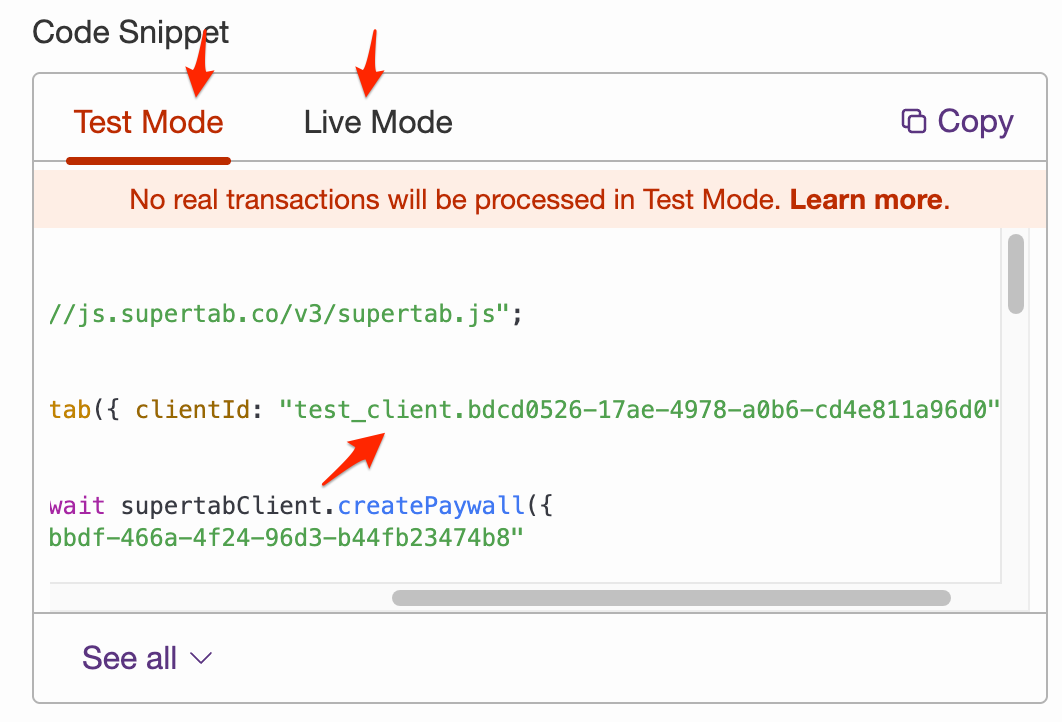Click the Copy text label
The width and height of the screenshot is (1062, 722).
(975, 123)
